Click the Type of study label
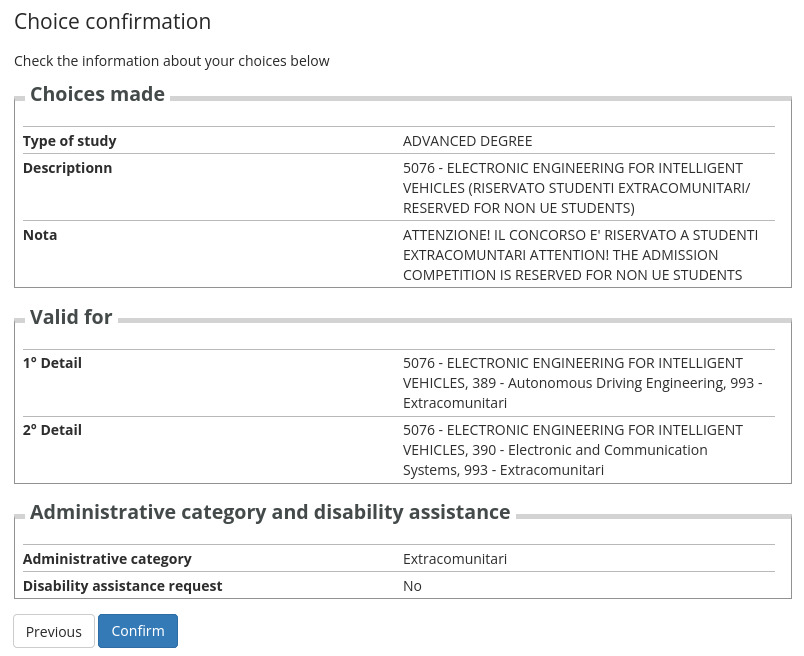 click(69, 141)
